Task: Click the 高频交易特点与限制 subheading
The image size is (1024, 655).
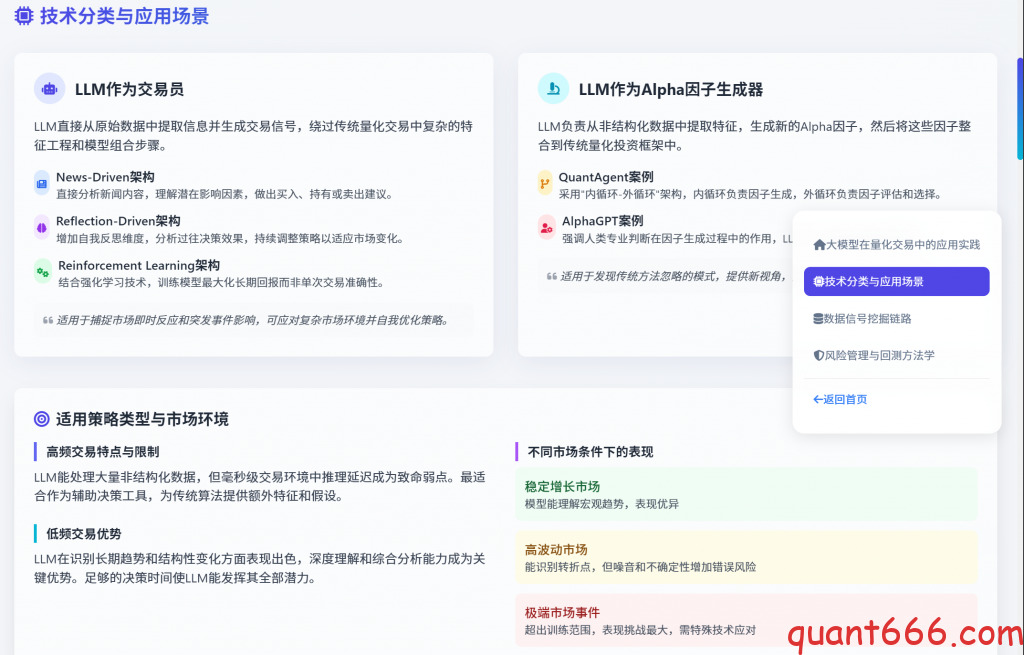Action: [103, 452]
